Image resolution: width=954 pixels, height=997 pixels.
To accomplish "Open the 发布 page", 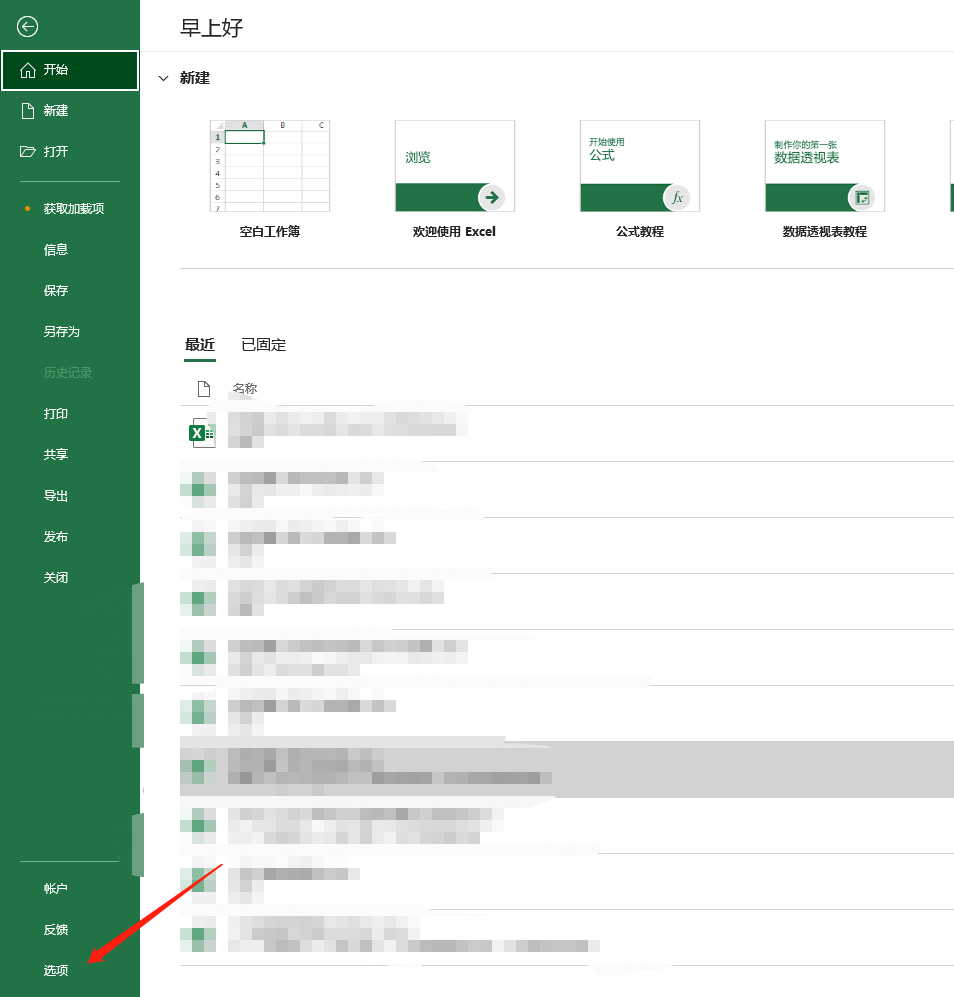I will coord(55,537).
